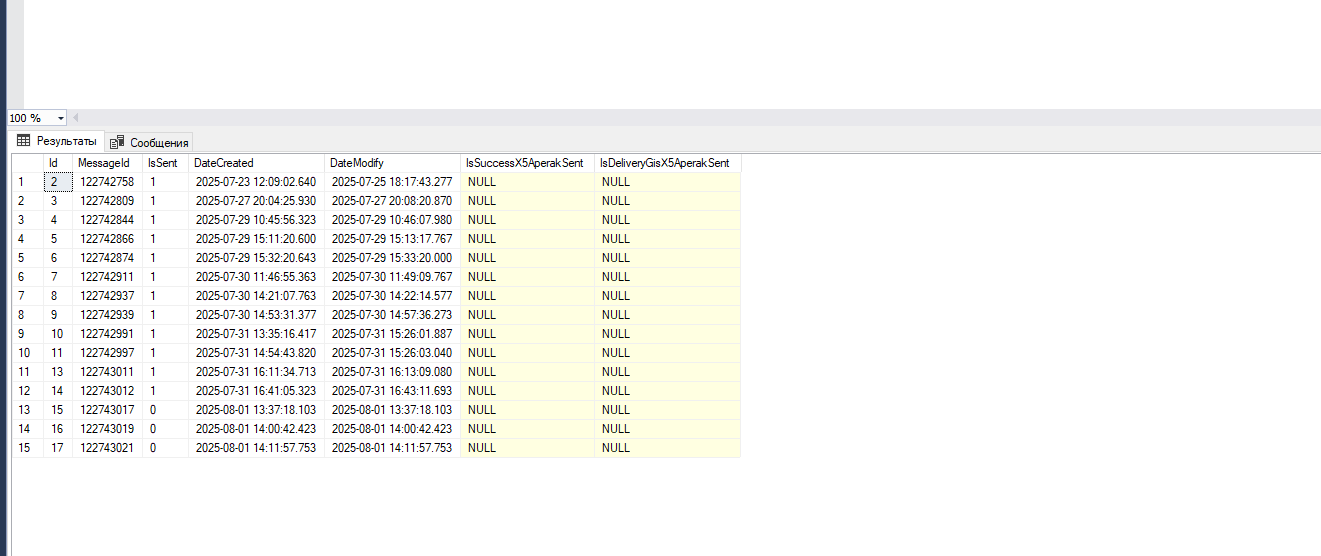Viewport: 1321px width, 556px height.
Task: Click the IsSent cell for MessageId 122742758
Action: click(166, 182)
